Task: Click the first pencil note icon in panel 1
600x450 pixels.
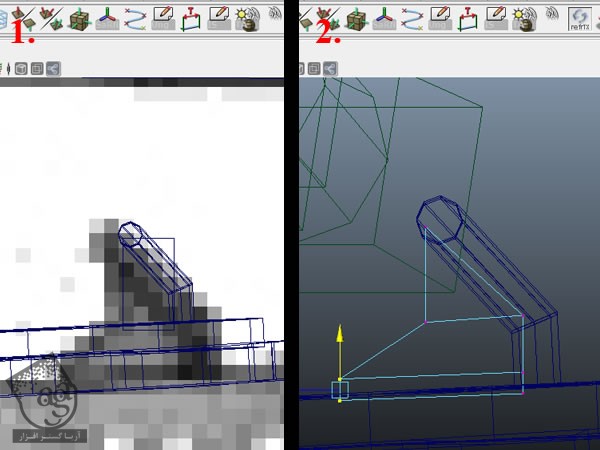Action: point(162,15)
